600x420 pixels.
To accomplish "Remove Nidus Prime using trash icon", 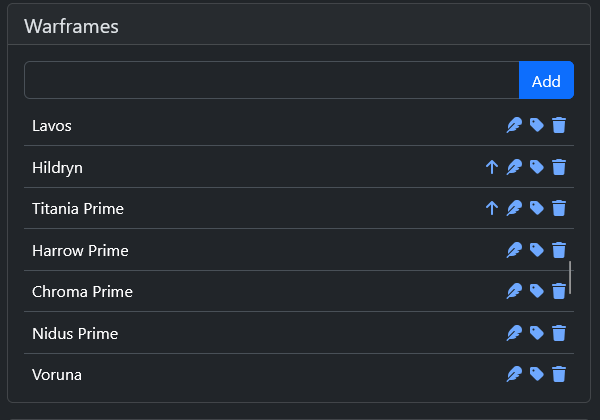I will tap(559, 333).
